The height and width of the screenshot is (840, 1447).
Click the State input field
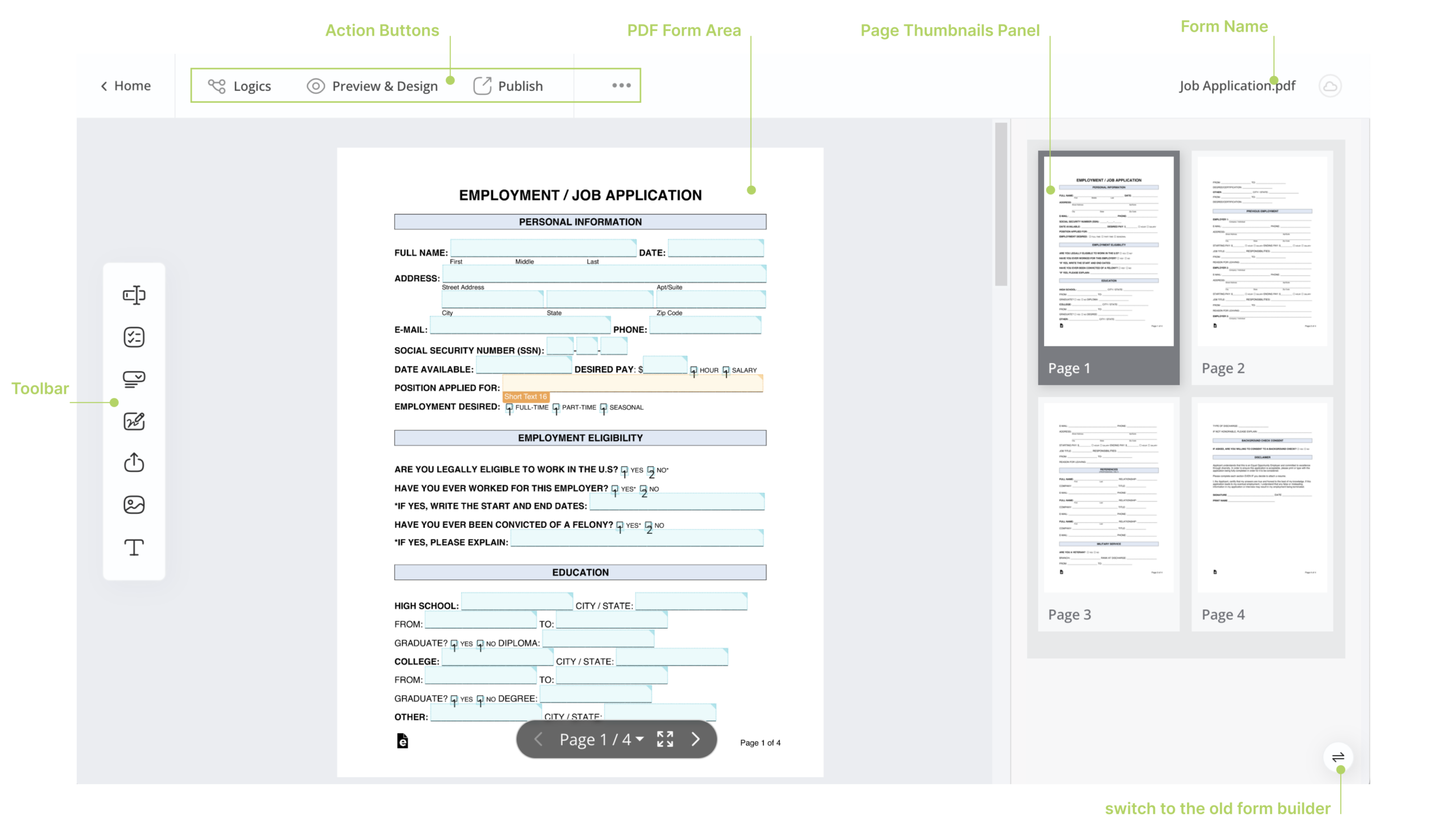[x=600, y=299]
